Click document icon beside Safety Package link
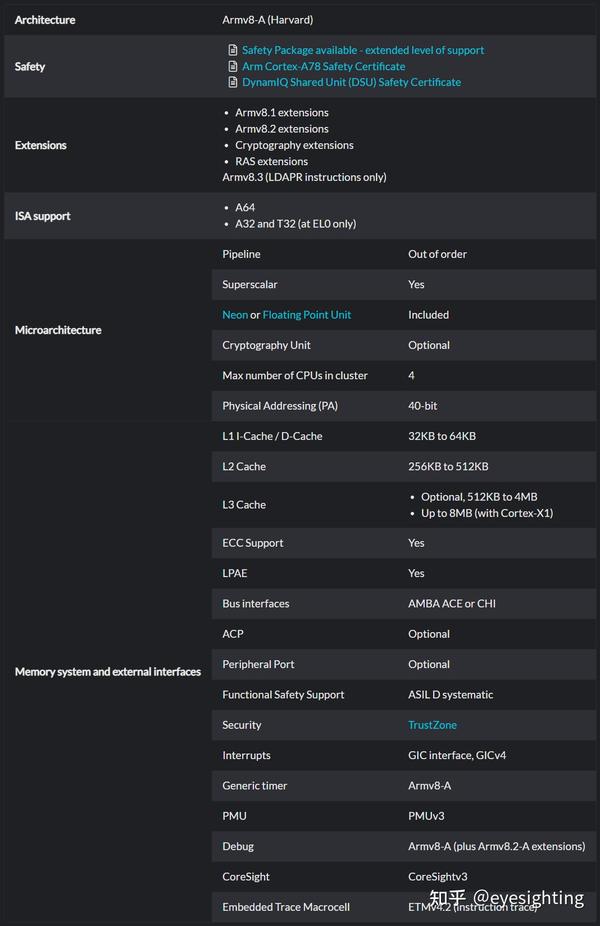The height and width of the screenshot is (926, 600). point(233,50)
